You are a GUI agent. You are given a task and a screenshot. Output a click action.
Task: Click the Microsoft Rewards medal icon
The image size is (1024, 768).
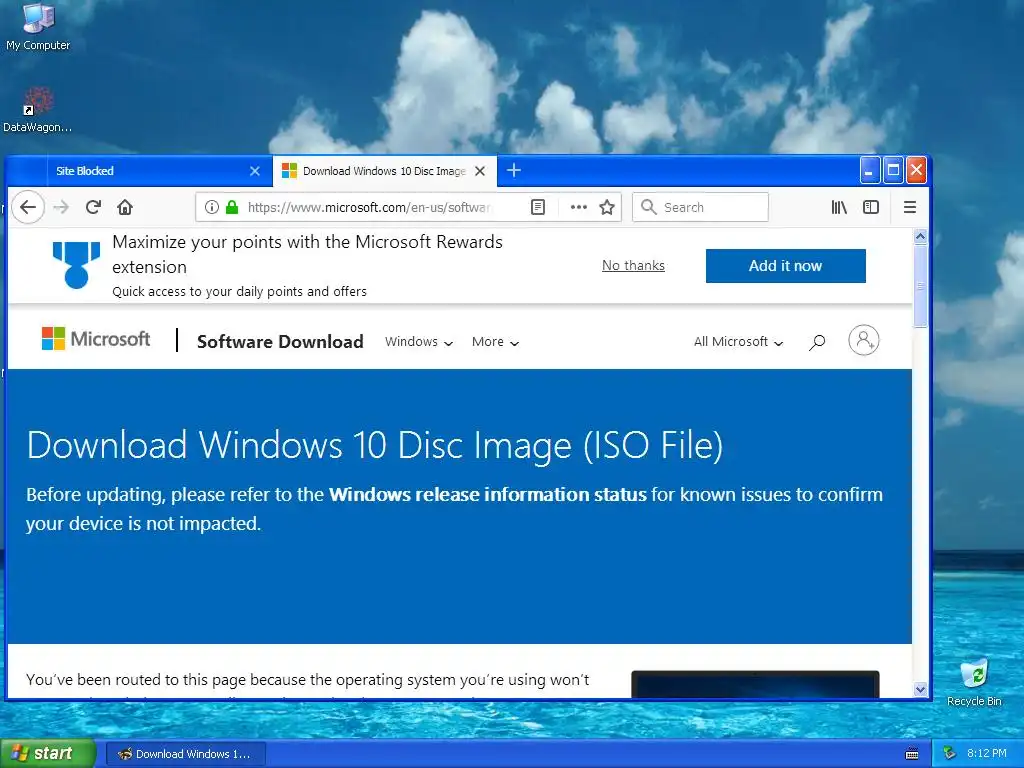76,264
